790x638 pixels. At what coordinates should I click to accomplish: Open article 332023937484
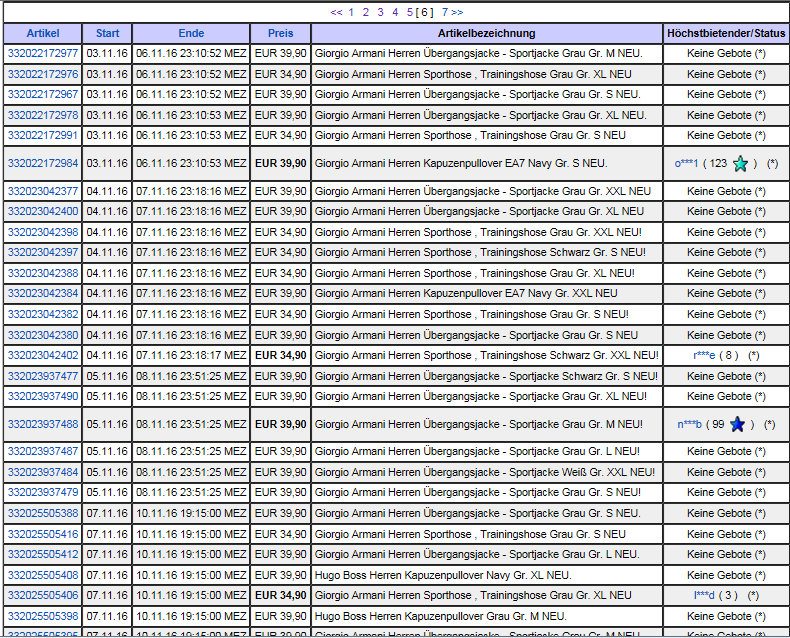click(x=43, y=472)
